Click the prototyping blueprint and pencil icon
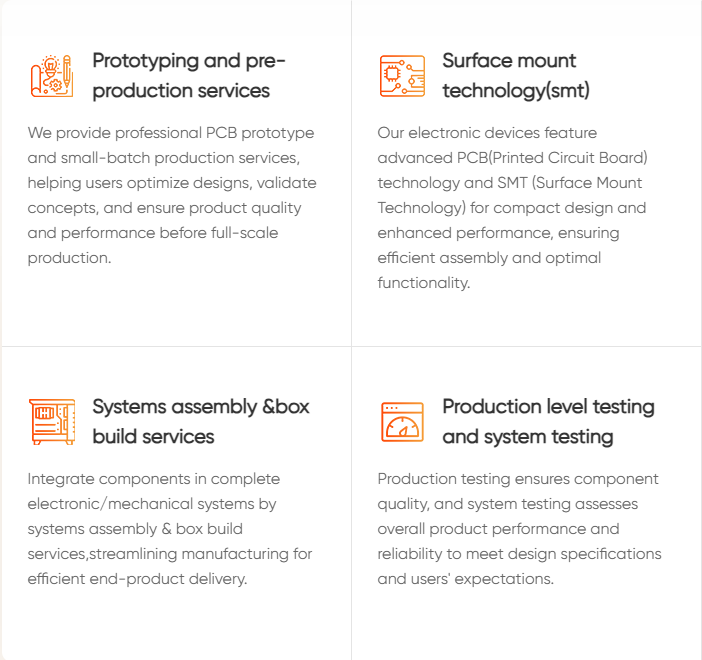This screenshot has width=702, height=660. [52, 76]
